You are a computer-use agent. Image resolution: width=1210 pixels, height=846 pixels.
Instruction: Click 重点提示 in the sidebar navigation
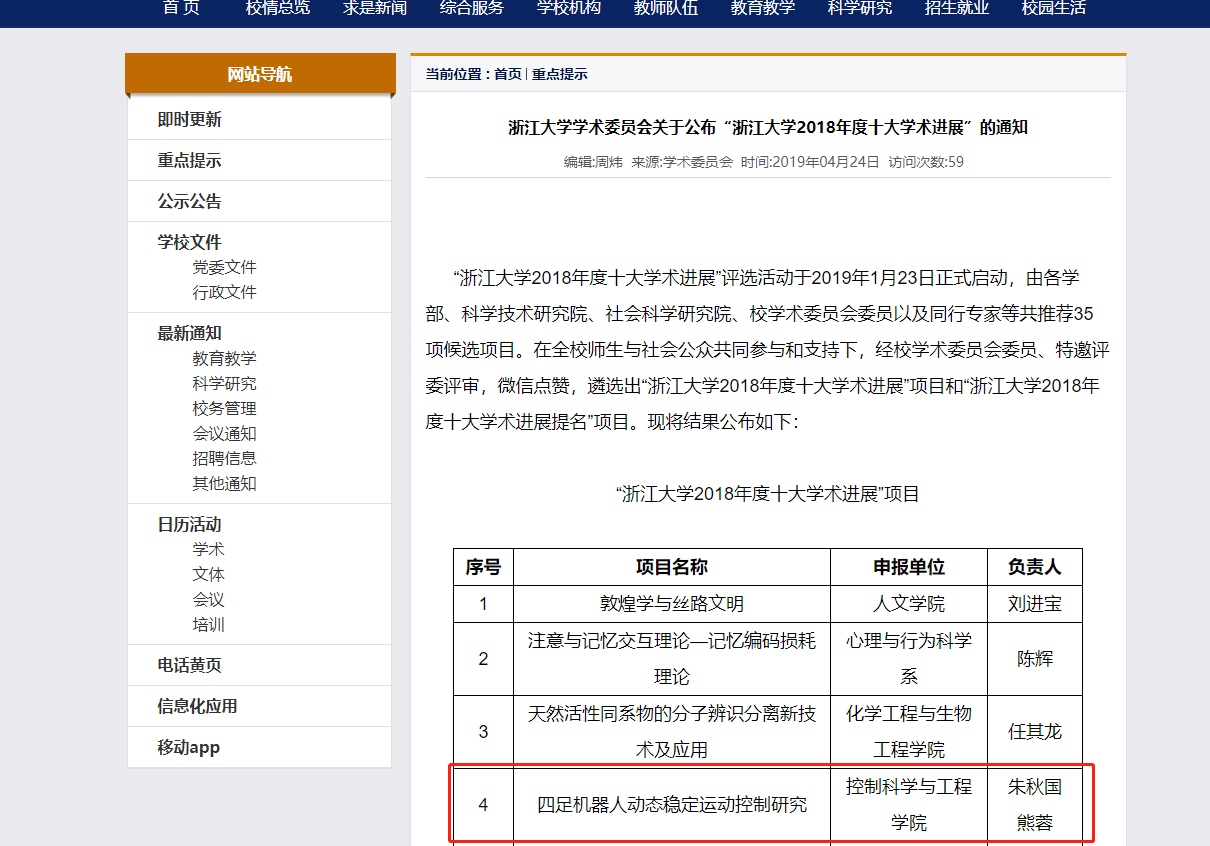coord(189,161)
